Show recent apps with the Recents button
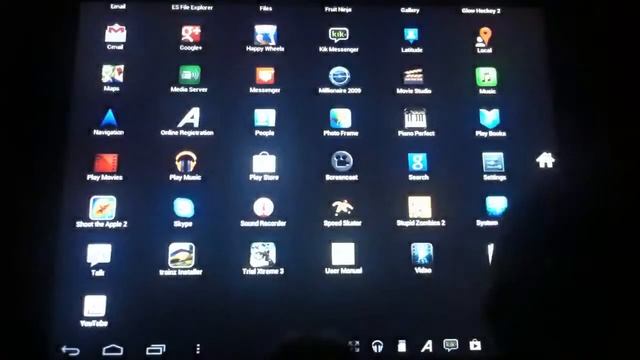640x360 pixels. click(x=156, y=349)
